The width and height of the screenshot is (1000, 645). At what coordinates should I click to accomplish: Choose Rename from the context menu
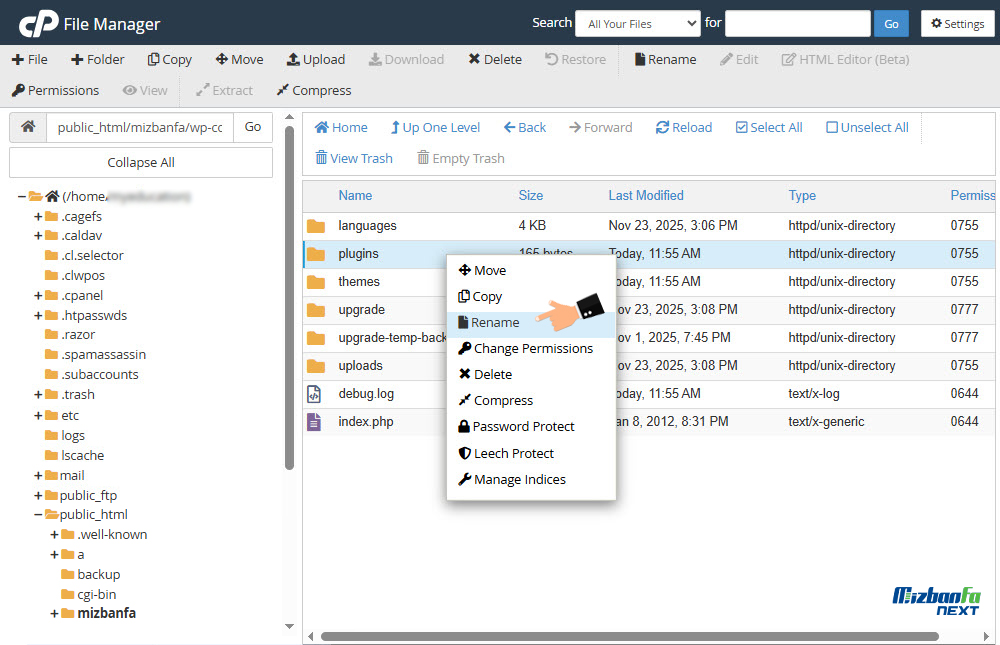point(495,323)
